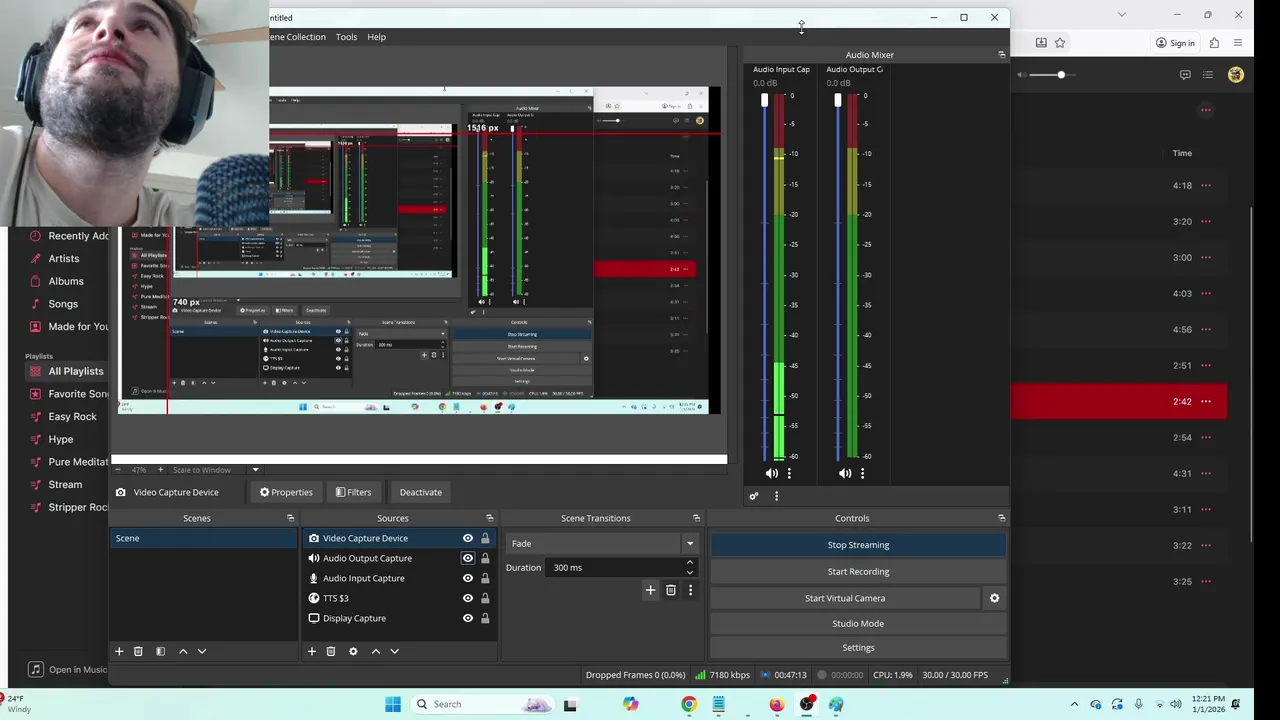The image size is (1280, 720).
Task: Hide the Display Capture source
Action: pos(467,618)
